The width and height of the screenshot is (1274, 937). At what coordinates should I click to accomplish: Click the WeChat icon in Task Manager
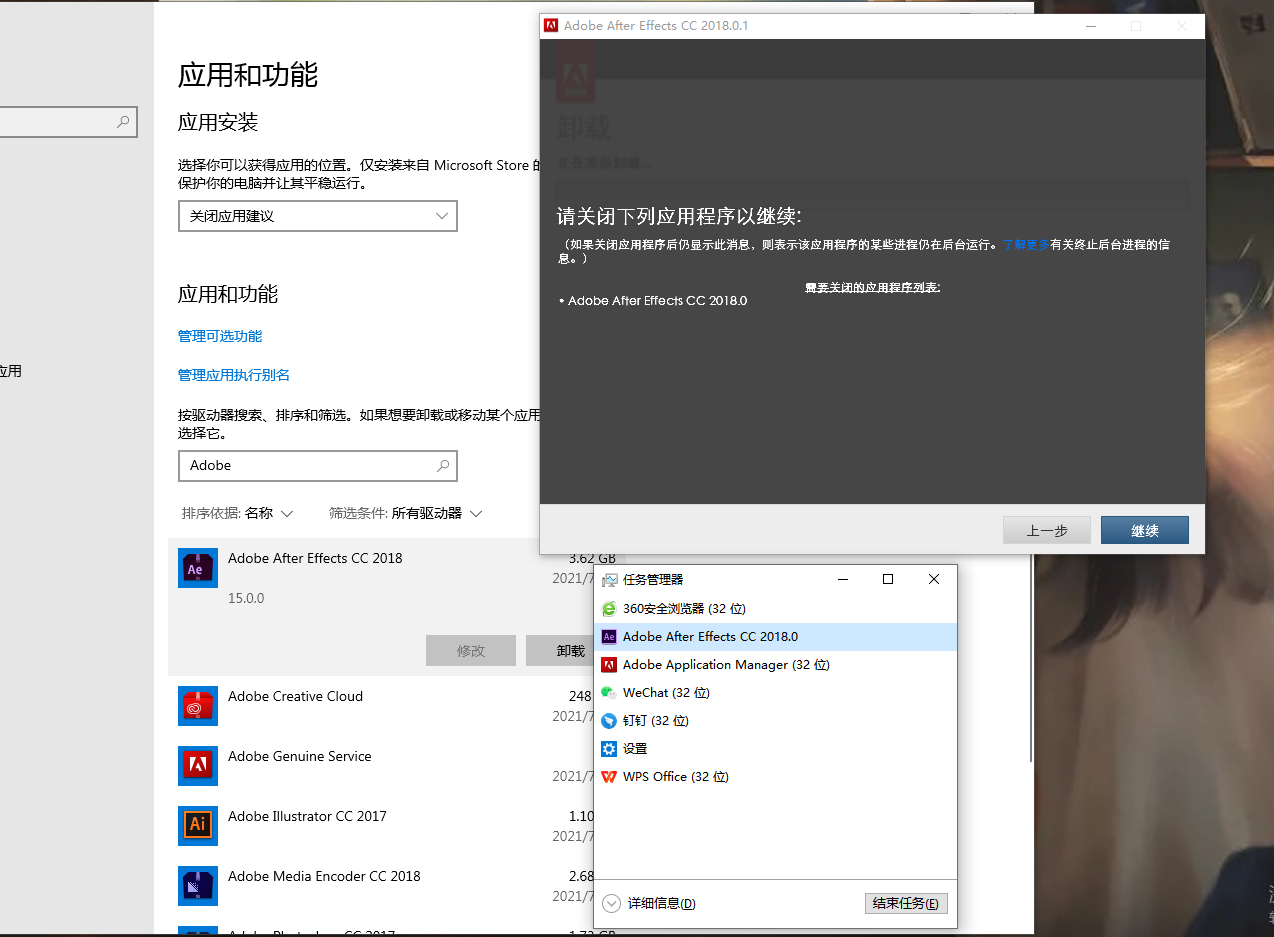[x=609, y=693]
